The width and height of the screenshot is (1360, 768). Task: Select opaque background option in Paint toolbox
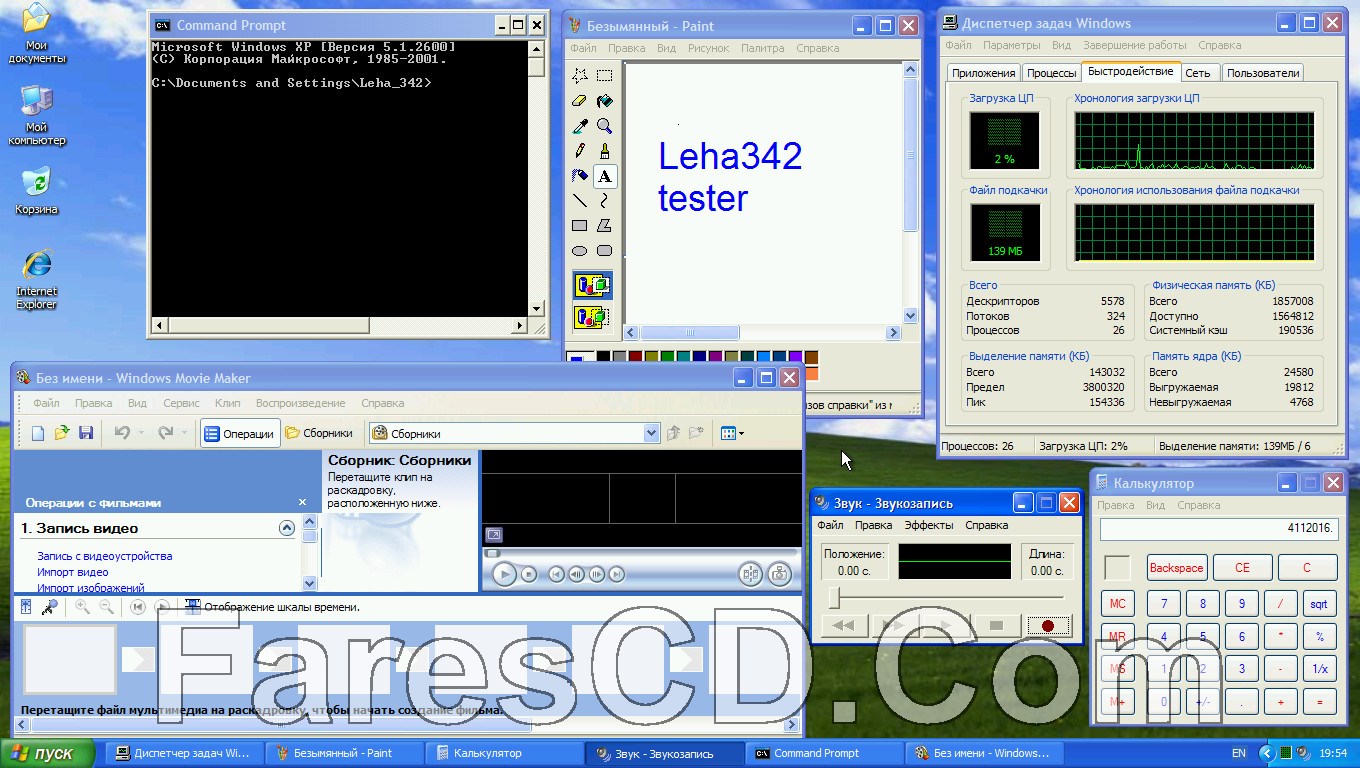click(x=592, y=286)
